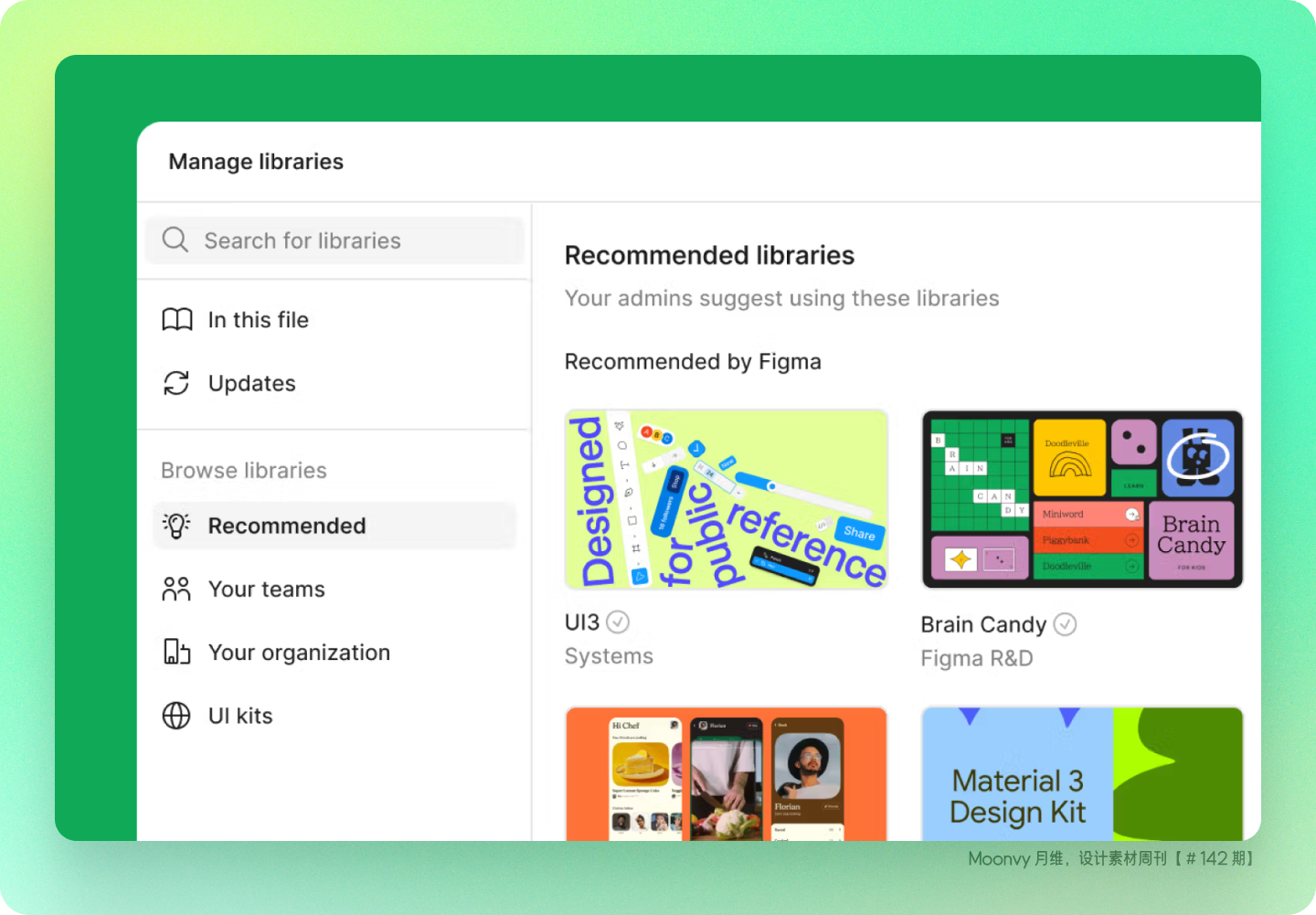1316x915 pixels.
Task: Click the globe icon beside UI kits
Action: [x=176, y=716]
